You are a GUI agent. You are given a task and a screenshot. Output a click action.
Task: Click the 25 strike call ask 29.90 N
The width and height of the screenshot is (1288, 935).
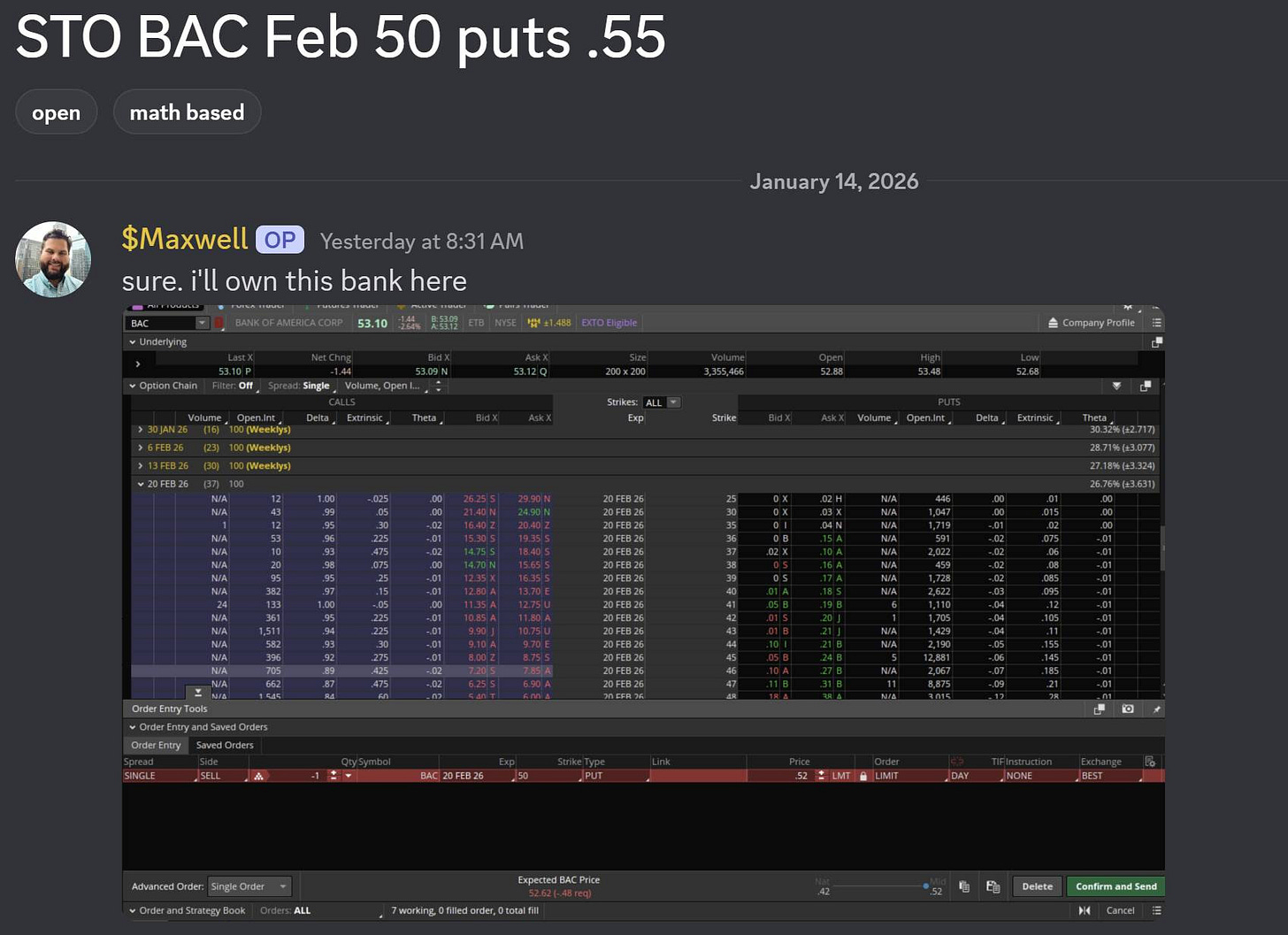point(534,499)
